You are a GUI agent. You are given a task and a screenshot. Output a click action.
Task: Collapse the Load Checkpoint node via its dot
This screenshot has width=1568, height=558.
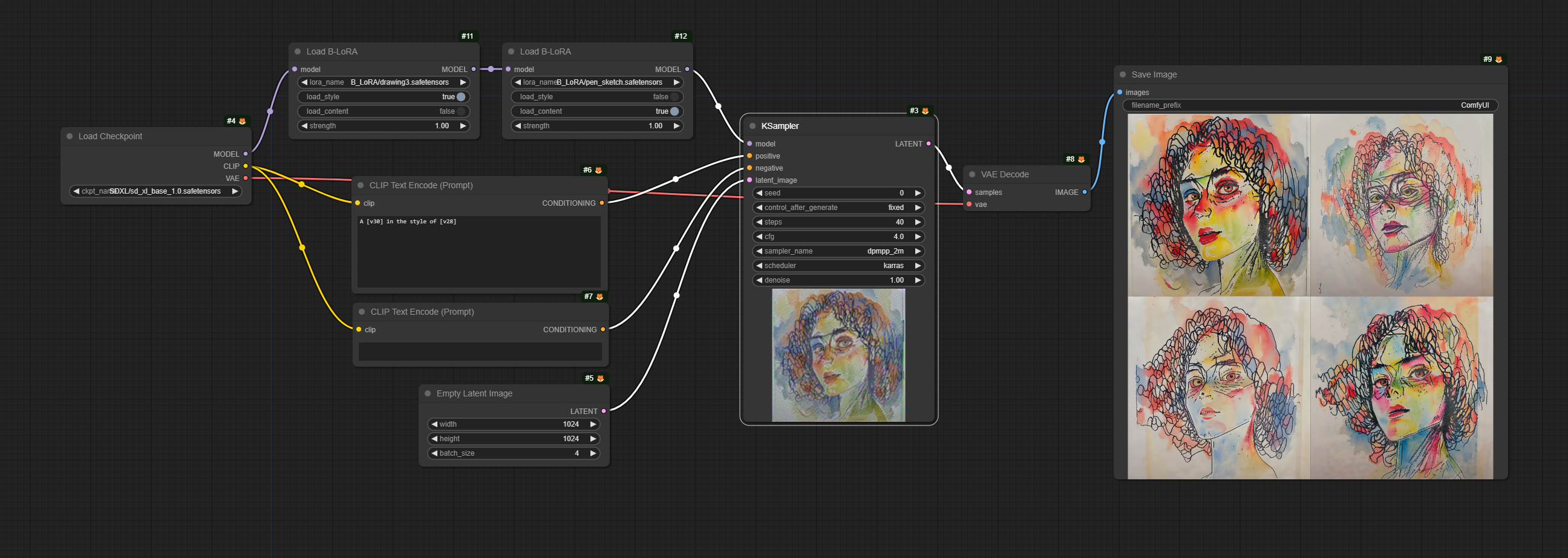click(x=70, y=136)
